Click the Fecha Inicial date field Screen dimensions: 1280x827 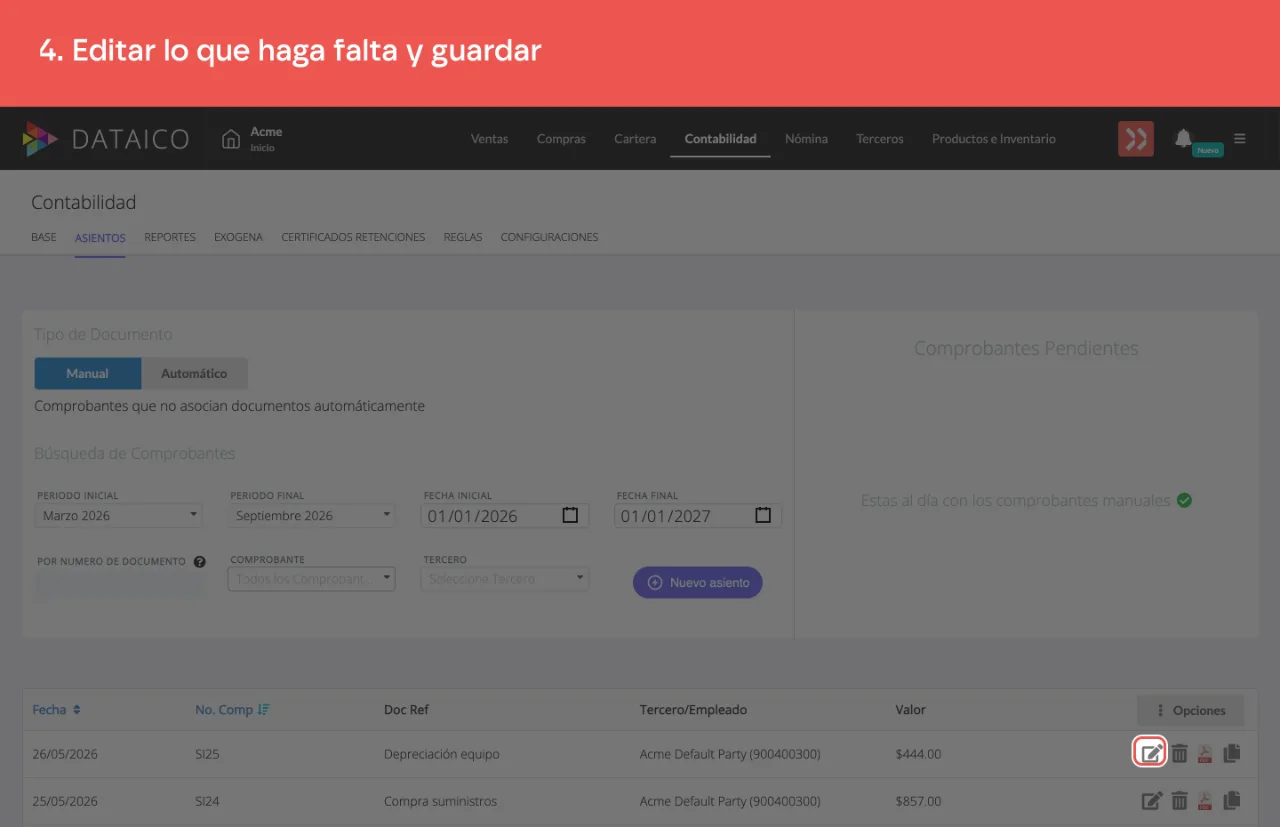point(505,516)
